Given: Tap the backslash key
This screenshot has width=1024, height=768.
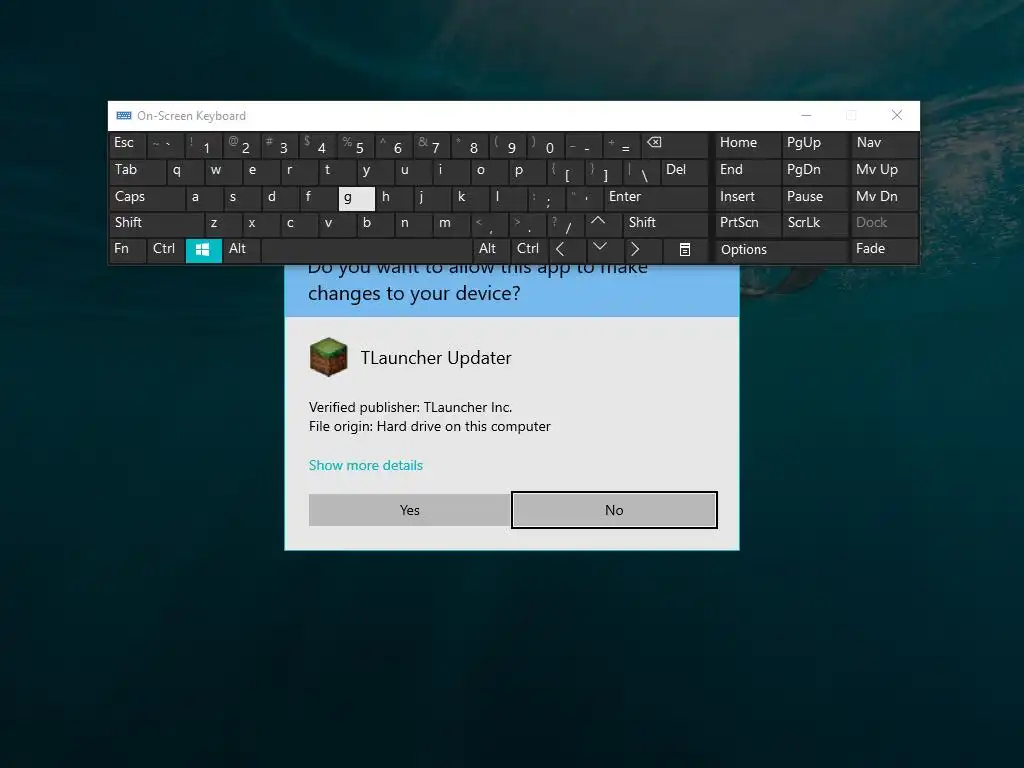Looking at the screenshot, I should (x=641, y=171).
